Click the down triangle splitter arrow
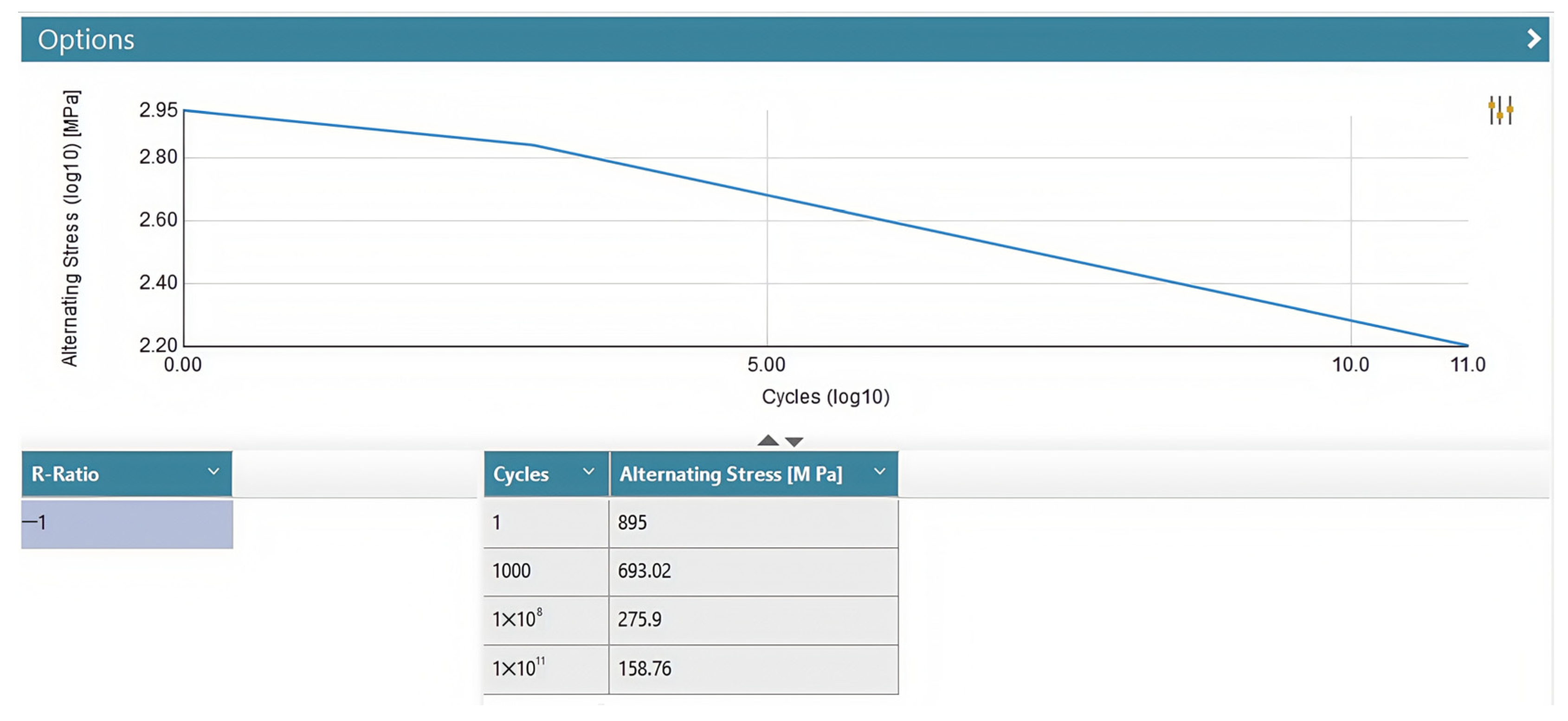 point(794,442)
